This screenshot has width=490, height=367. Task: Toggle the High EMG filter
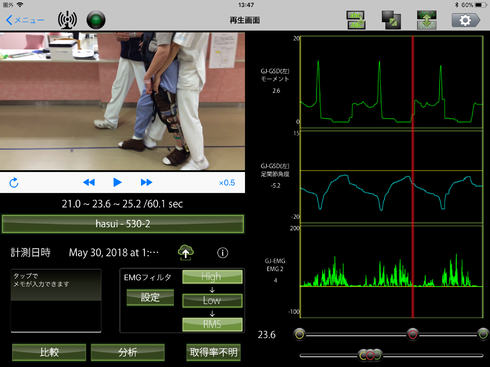point(212,277)
